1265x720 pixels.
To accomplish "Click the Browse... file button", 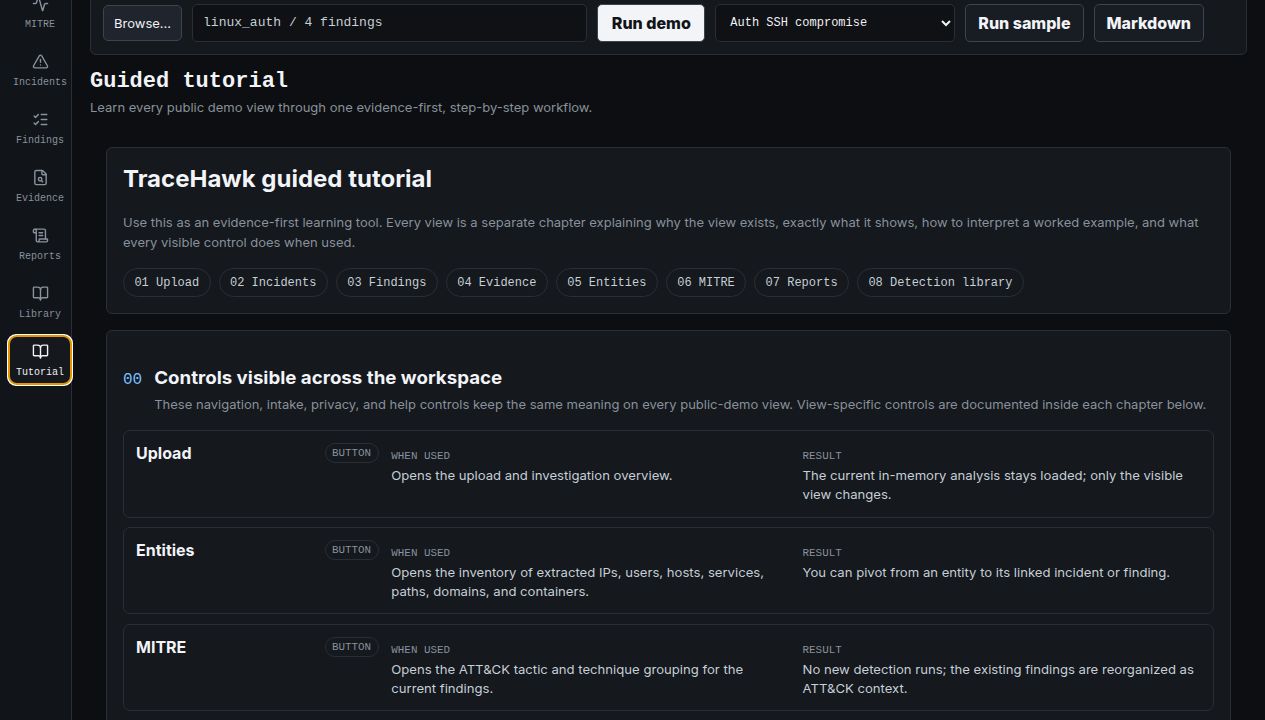I will coord(142,23).
